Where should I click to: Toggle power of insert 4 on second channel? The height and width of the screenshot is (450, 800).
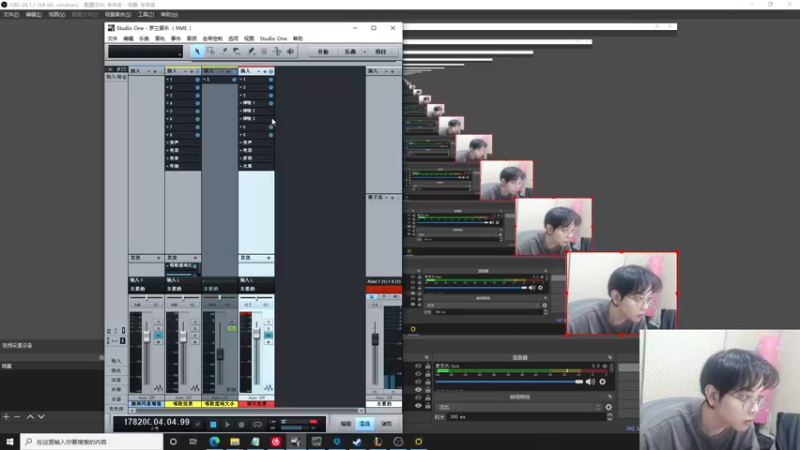tap(197, 103)
